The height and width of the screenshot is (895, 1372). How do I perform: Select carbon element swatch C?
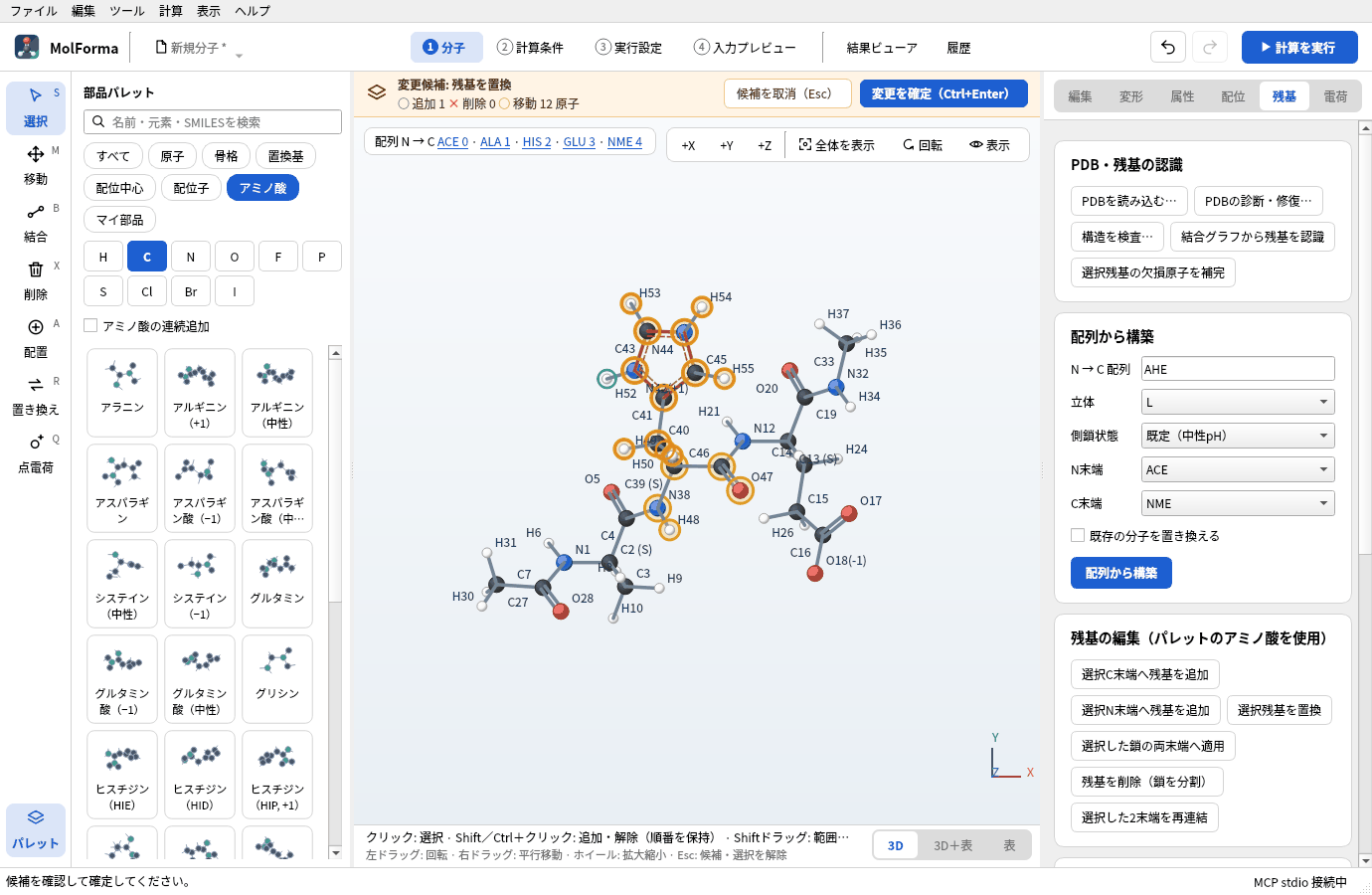click(147, 257)
